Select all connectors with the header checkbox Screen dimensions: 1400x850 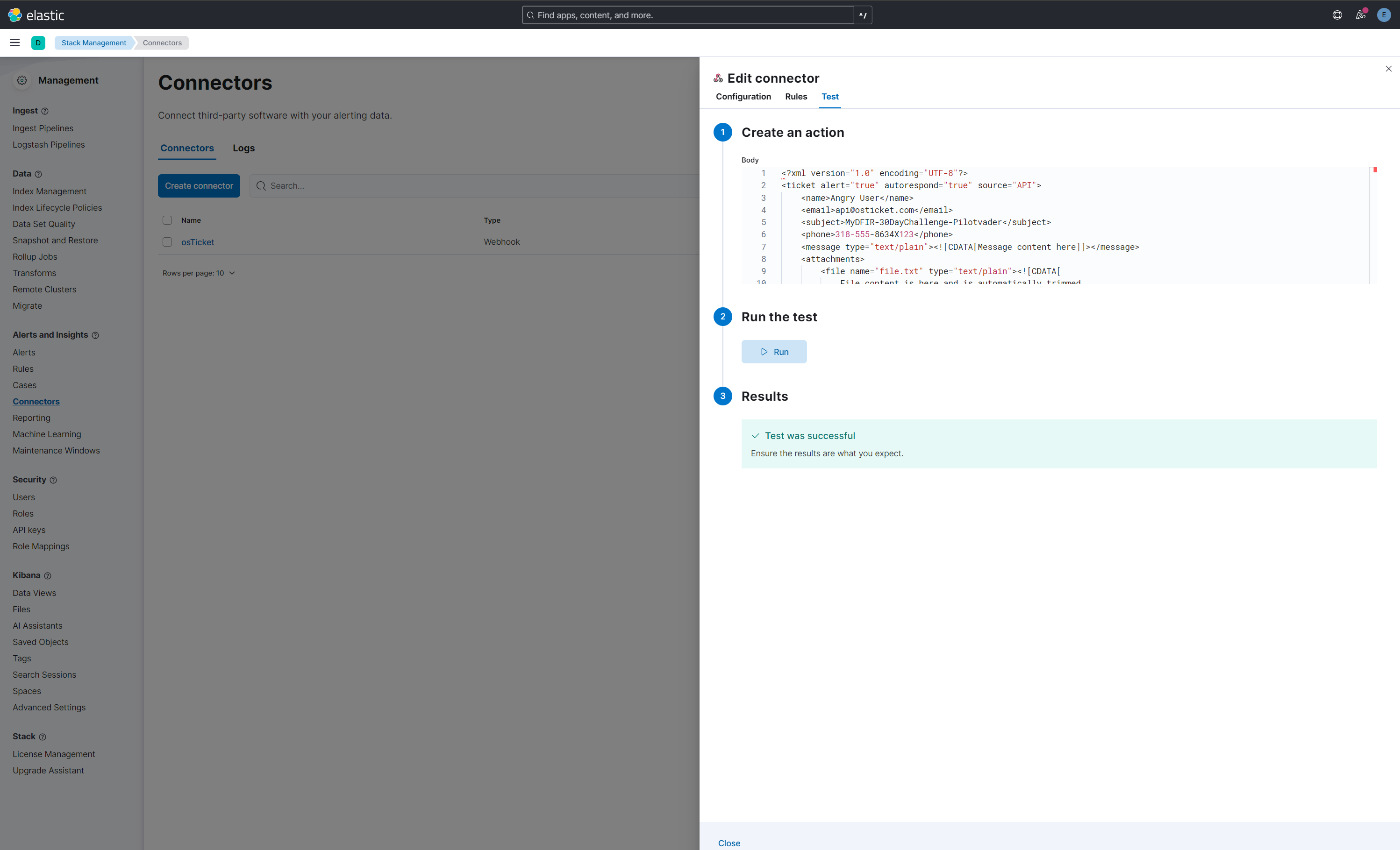(x=167, y=220)
